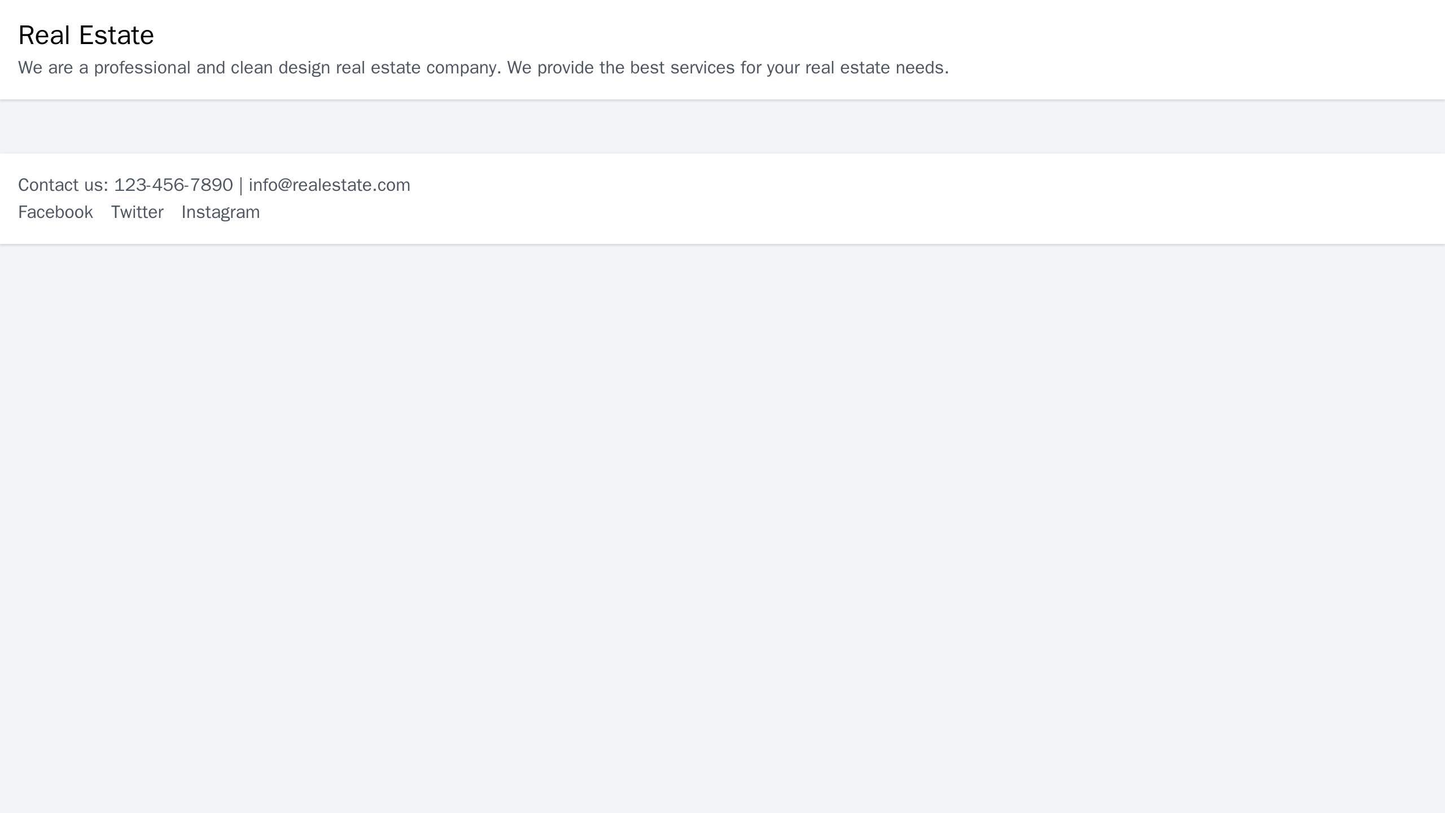Image resolution: width=1445 pixels, height=813 pixels.
Task: Click the info@realestate.com email address
Action: 329,185
